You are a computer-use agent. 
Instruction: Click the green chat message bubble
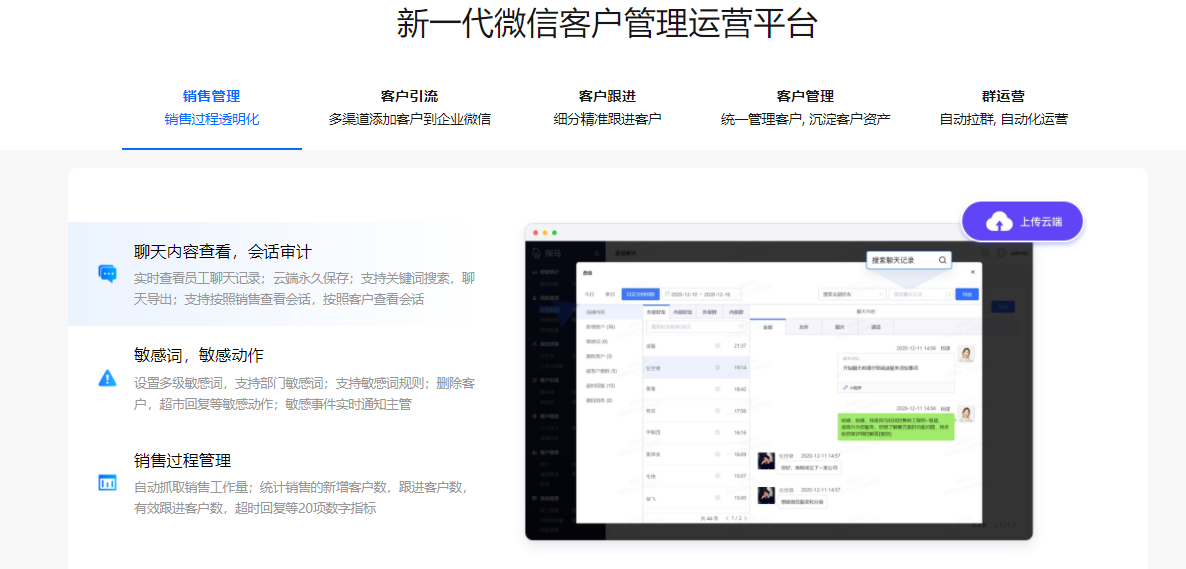pos(896,427)
